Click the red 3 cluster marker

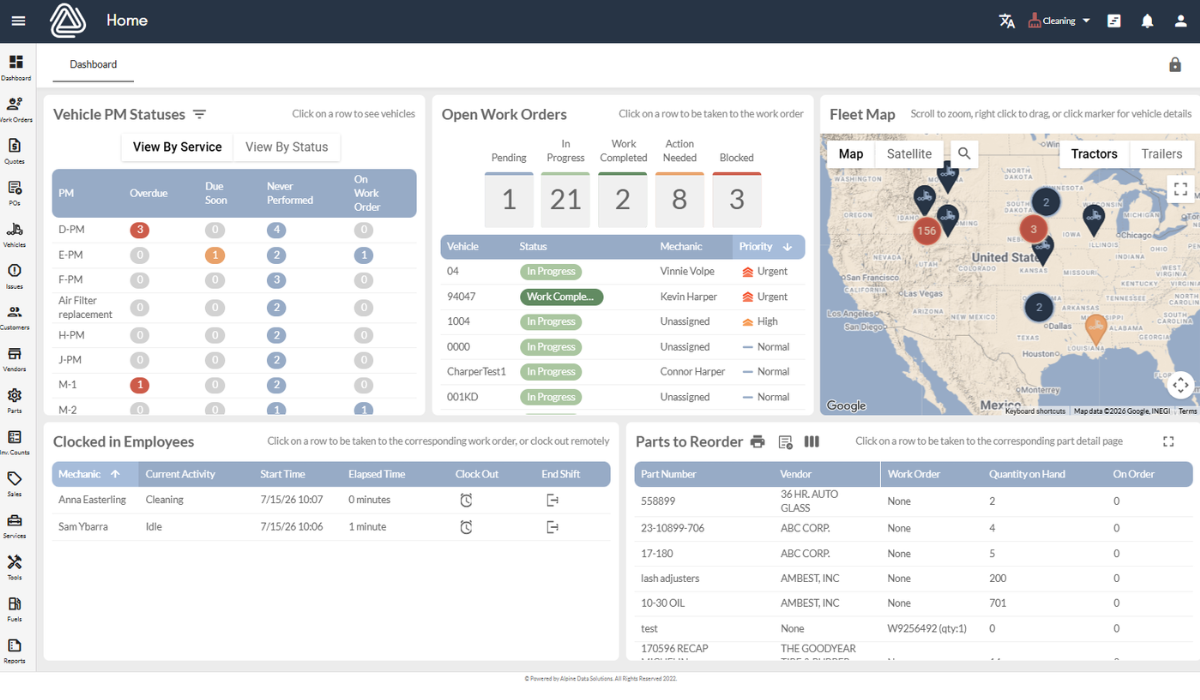1034,229
